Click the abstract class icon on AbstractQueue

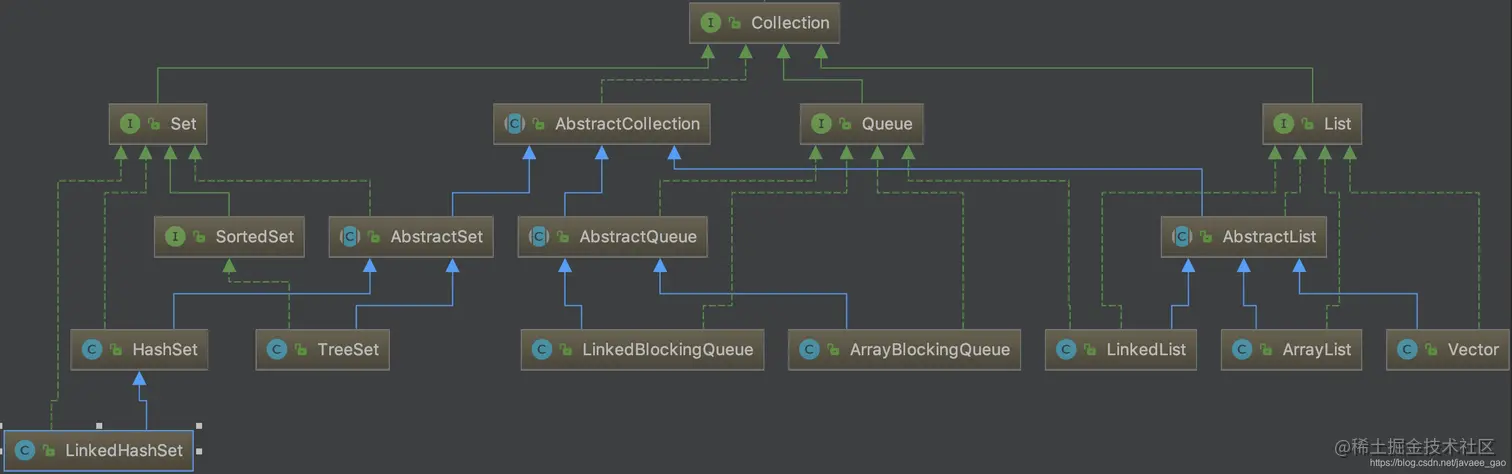point(539,237)
